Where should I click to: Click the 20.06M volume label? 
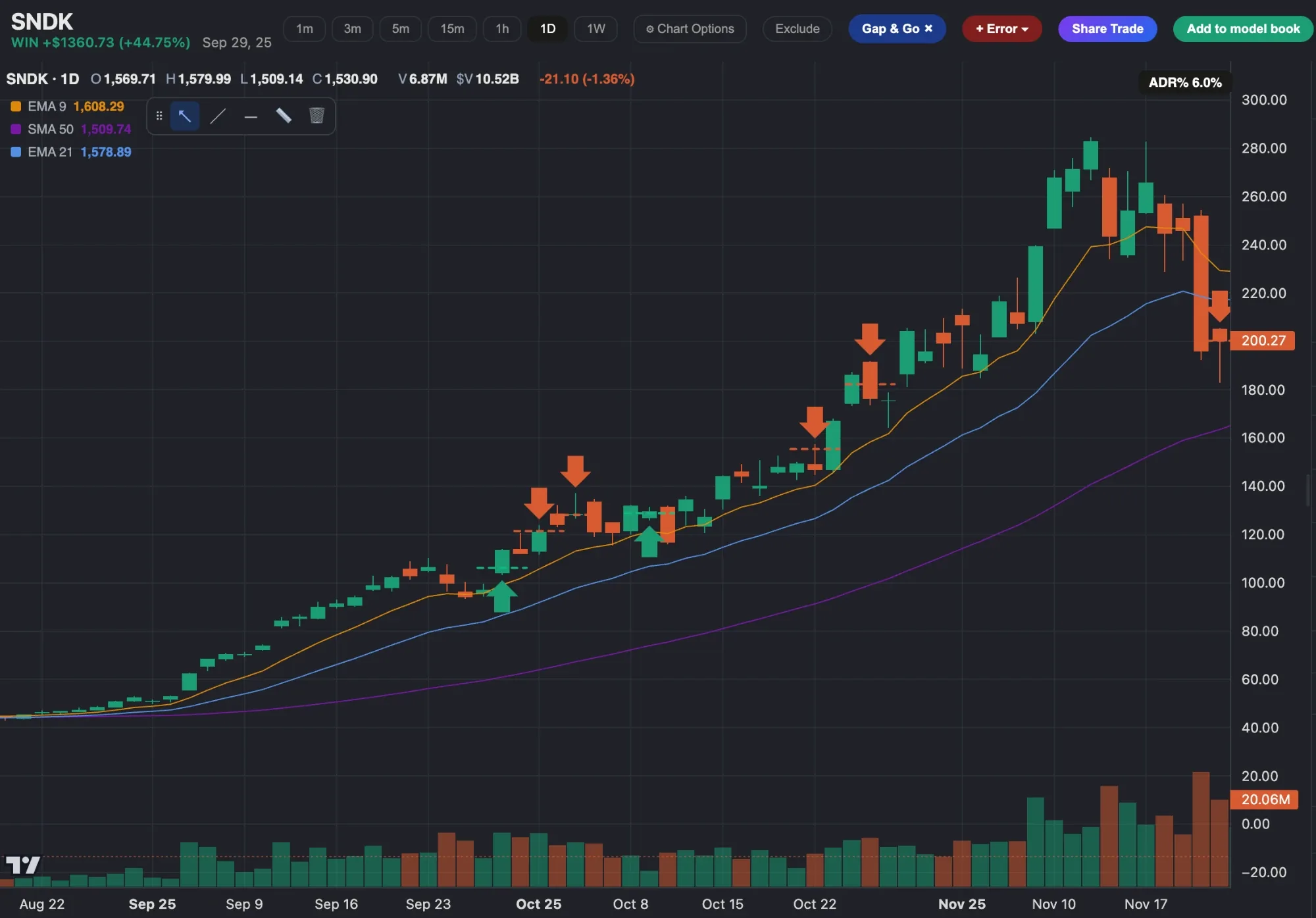pyautogui.click(x=1265, y=800)
